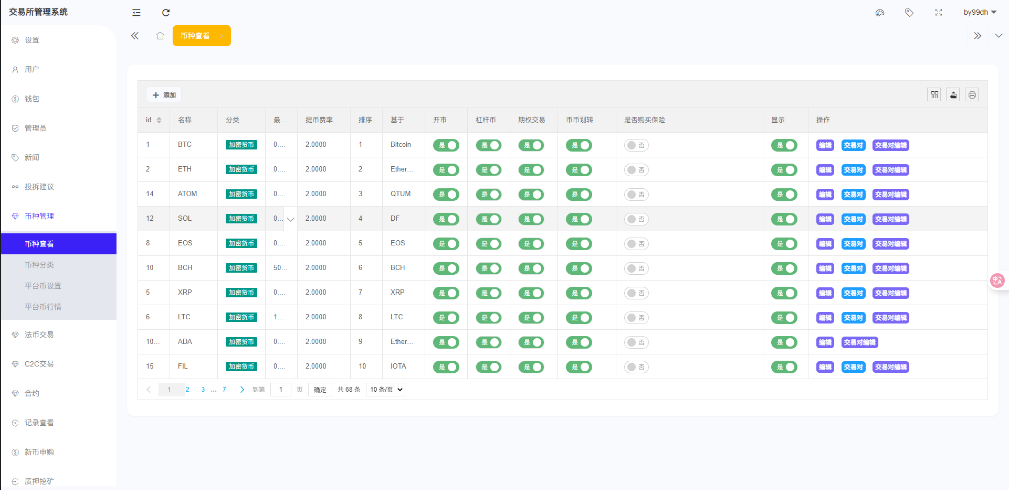This screenshot has height=490, width=1009.
Task: Click the 记录查看 icon in sidebar
Action: pos(15,422)
